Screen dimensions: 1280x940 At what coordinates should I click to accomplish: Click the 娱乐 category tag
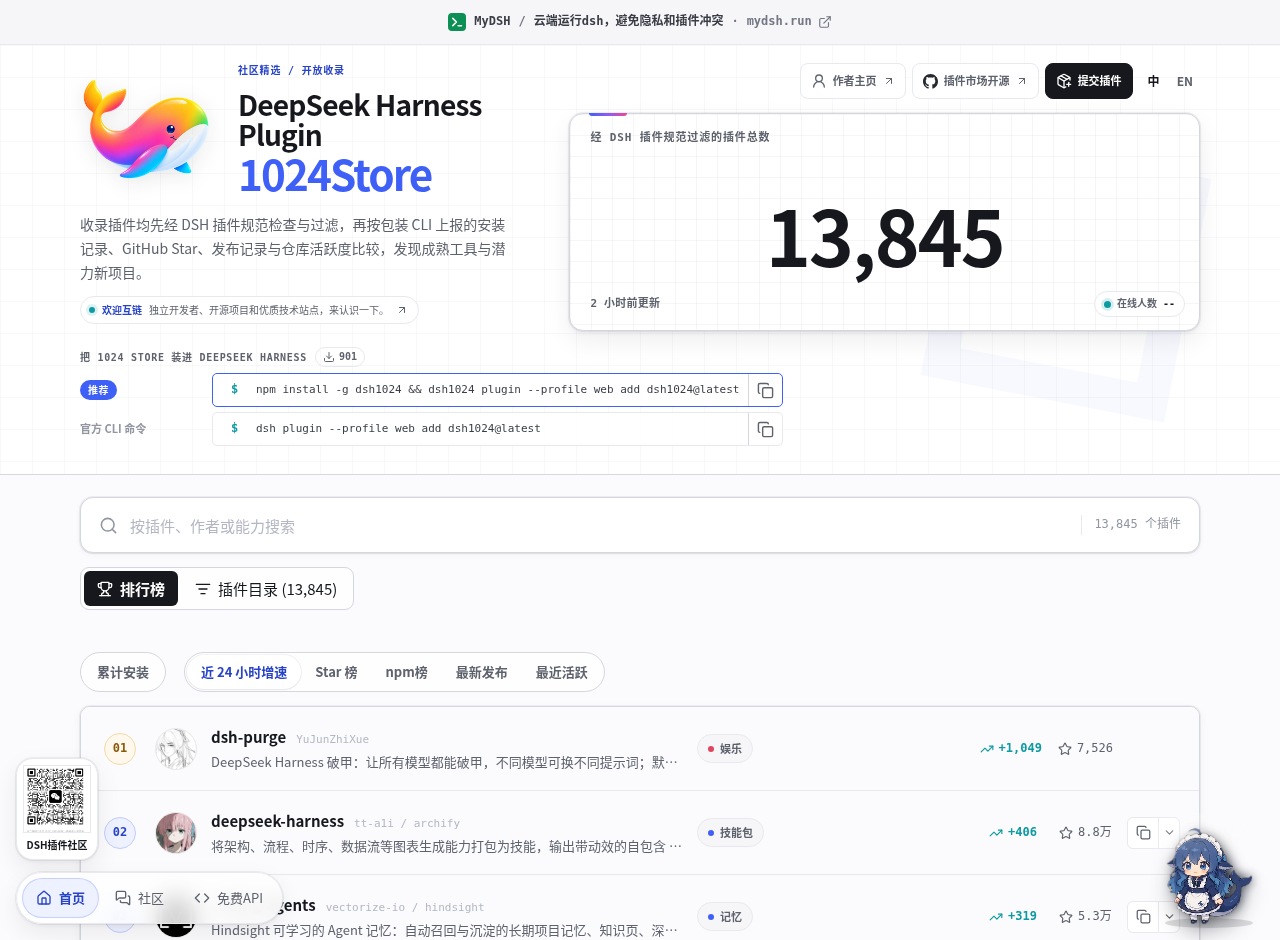pos(724,748)
